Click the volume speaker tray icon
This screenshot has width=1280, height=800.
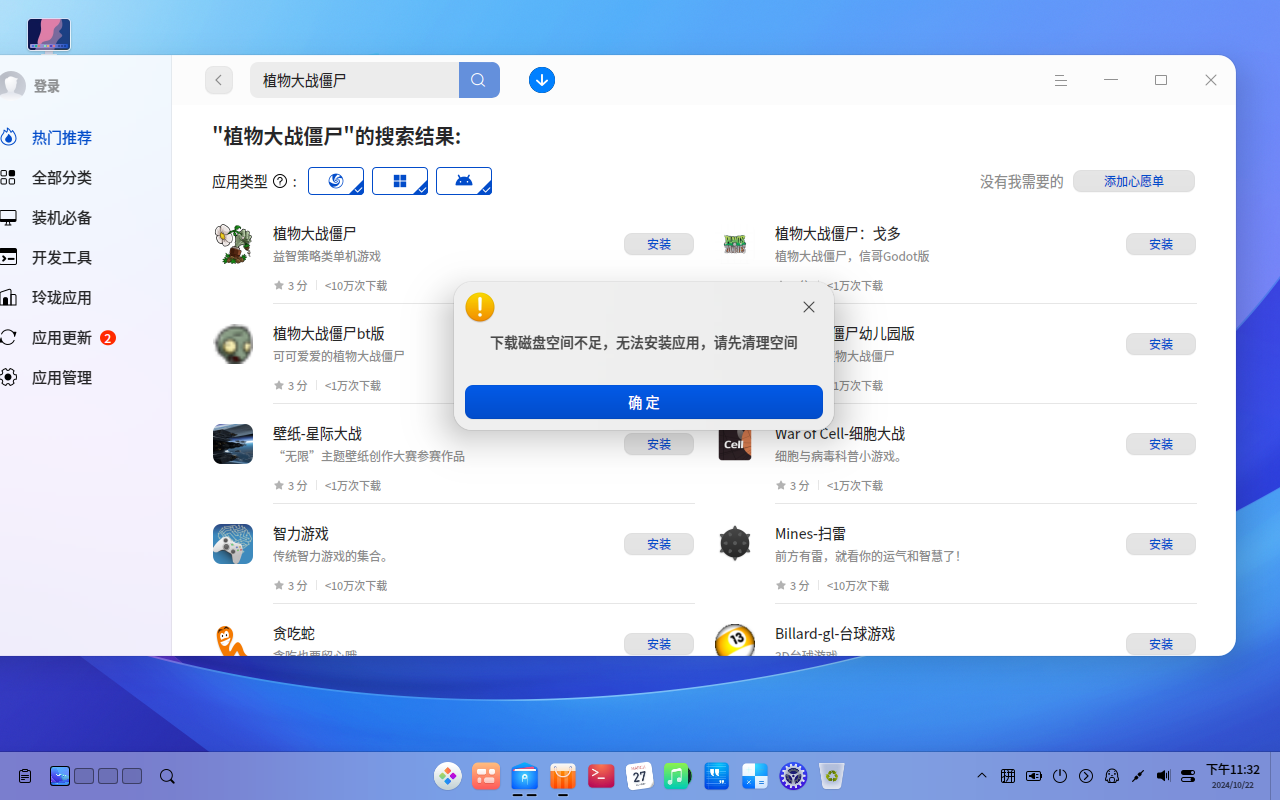click(1163, 776)
